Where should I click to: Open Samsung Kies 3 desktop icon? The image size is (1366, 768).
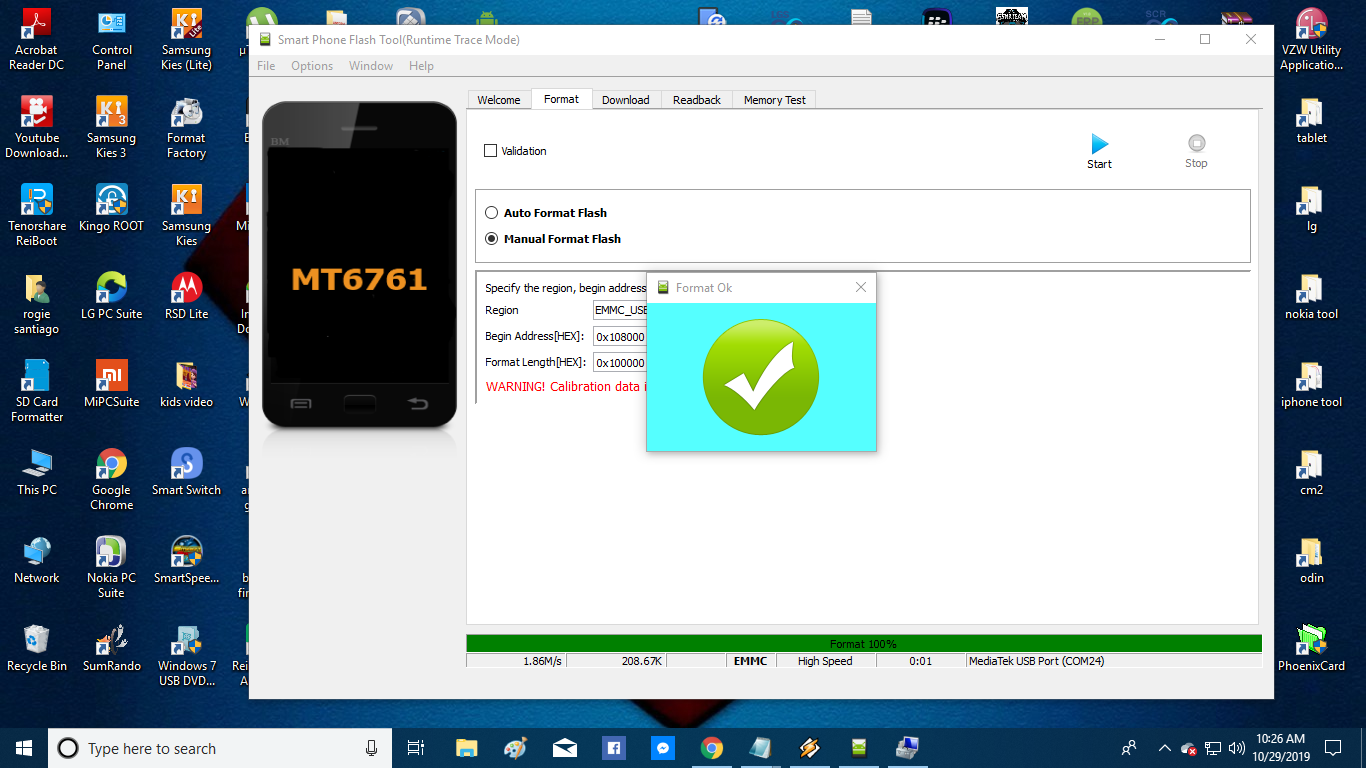[111, 128]
